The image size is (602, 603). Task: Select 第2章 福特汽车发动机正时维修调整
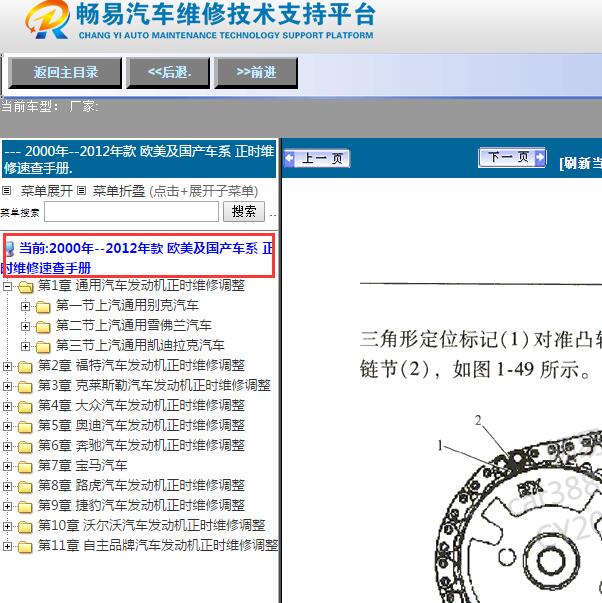click(141, 365)
